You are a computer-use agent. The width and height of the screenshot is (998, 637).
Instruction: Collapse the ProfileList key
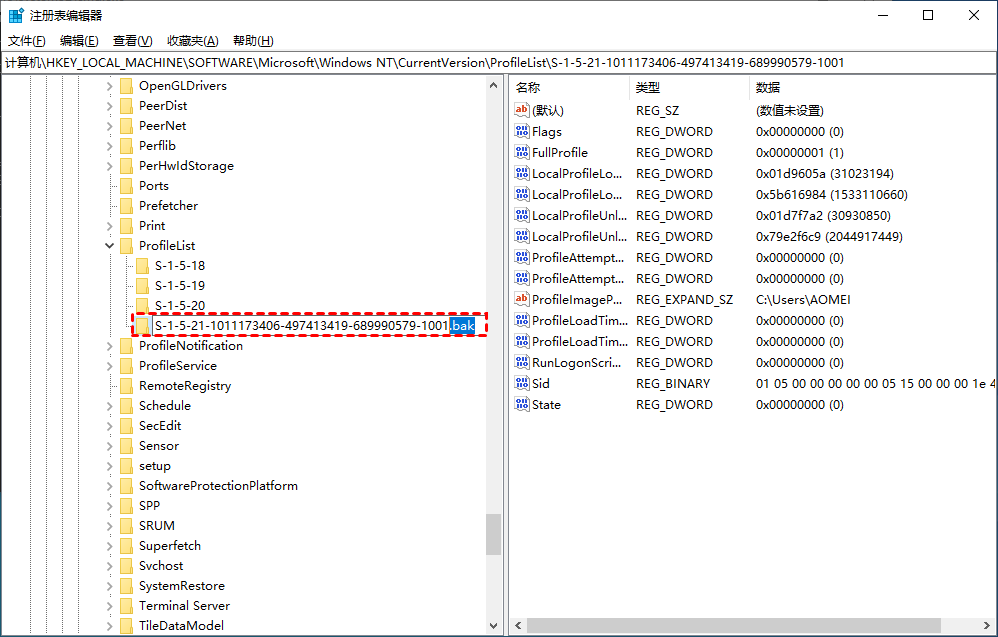[x=109, y=246]
